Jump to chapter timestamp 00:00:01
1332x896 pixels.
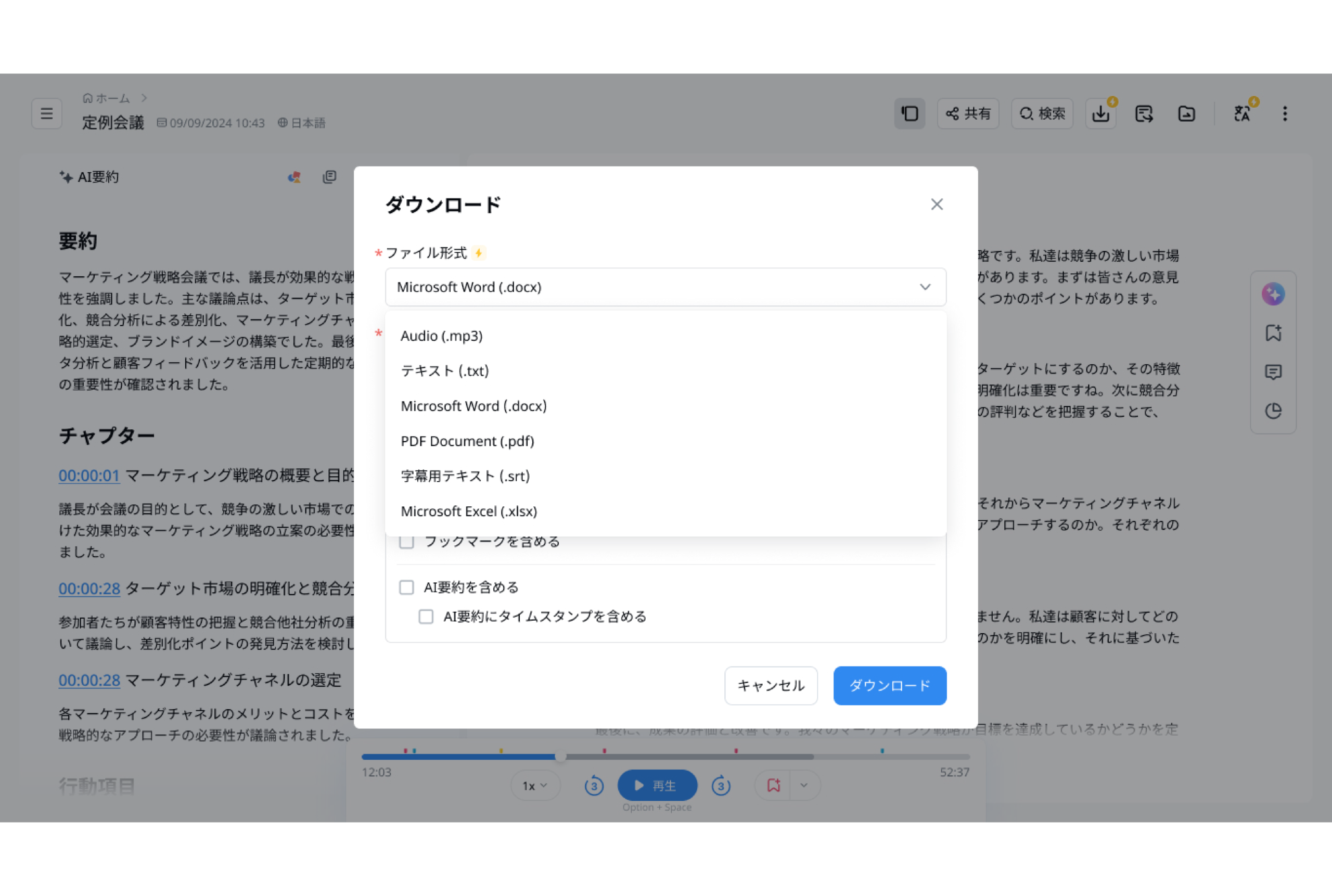click(x=89, y=476)
